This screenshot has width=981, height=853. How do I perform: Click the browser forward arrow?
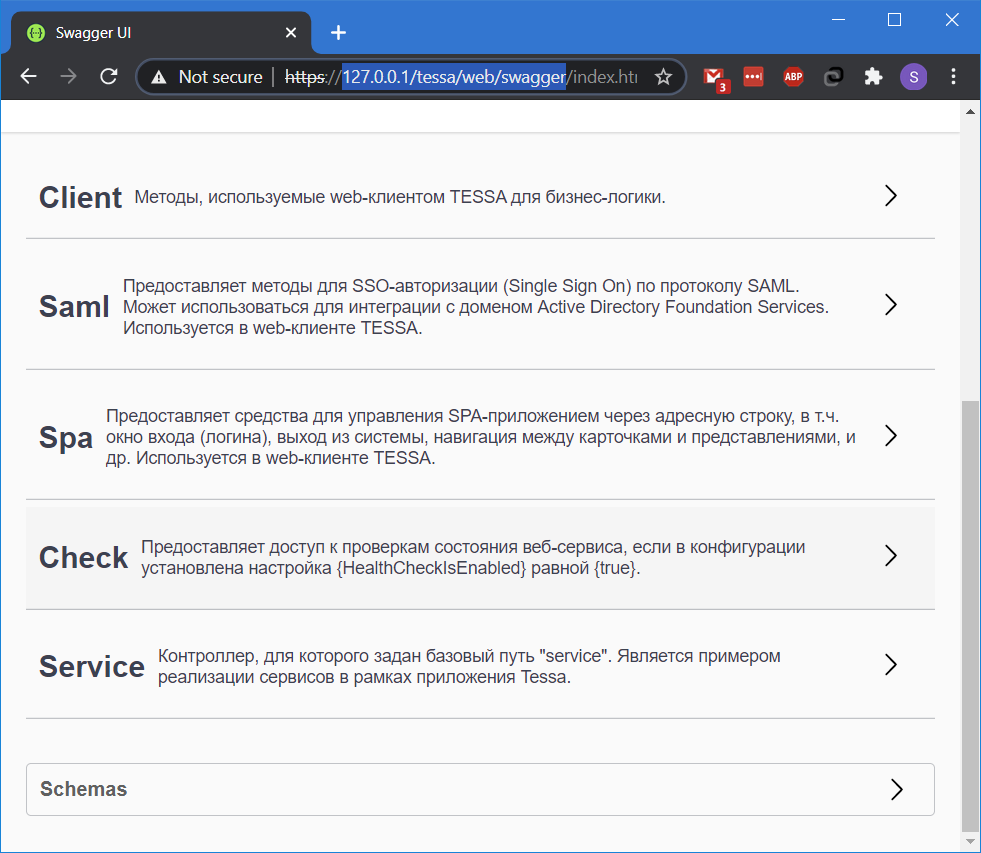point(68,76)
